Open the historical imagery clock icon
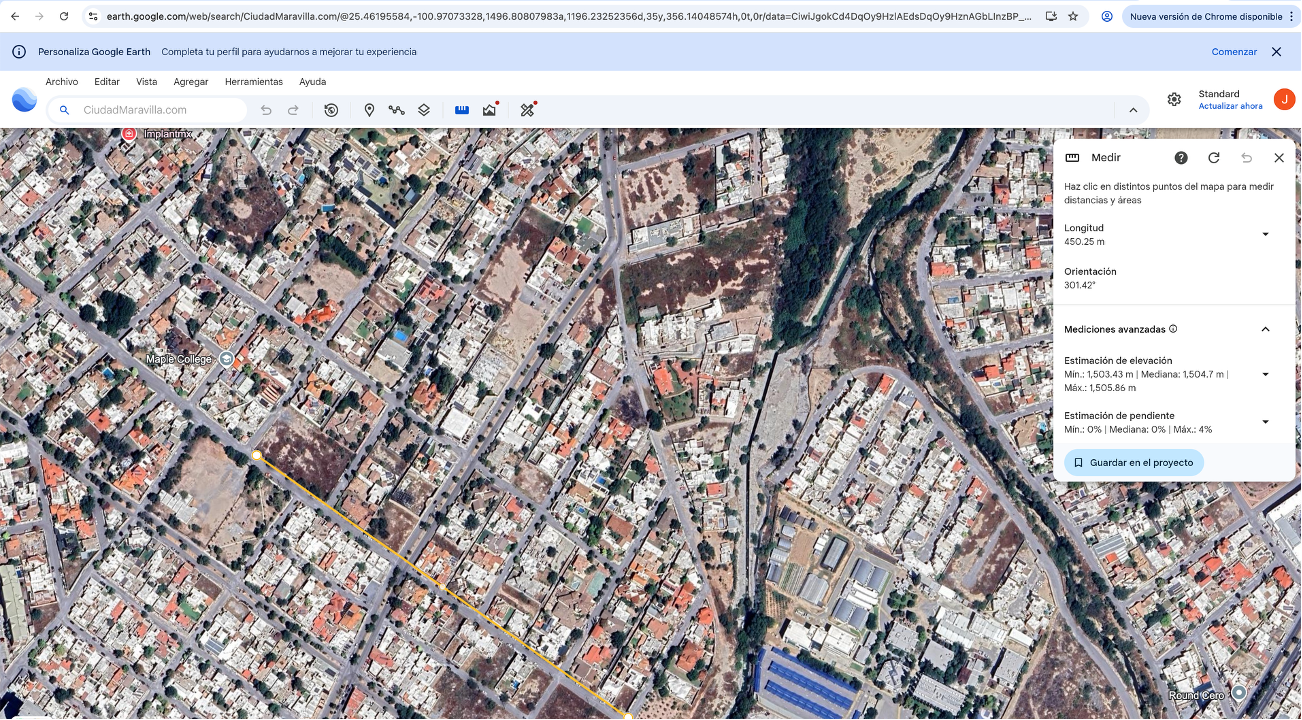Viewport: 1302px width, 720px height. tap(331, 110)
